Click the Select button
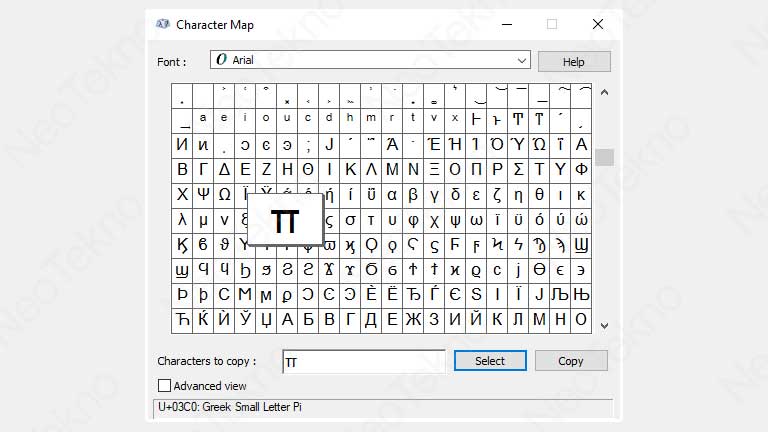The width and height of the screenshot is (768, 432). pos(490,361)
